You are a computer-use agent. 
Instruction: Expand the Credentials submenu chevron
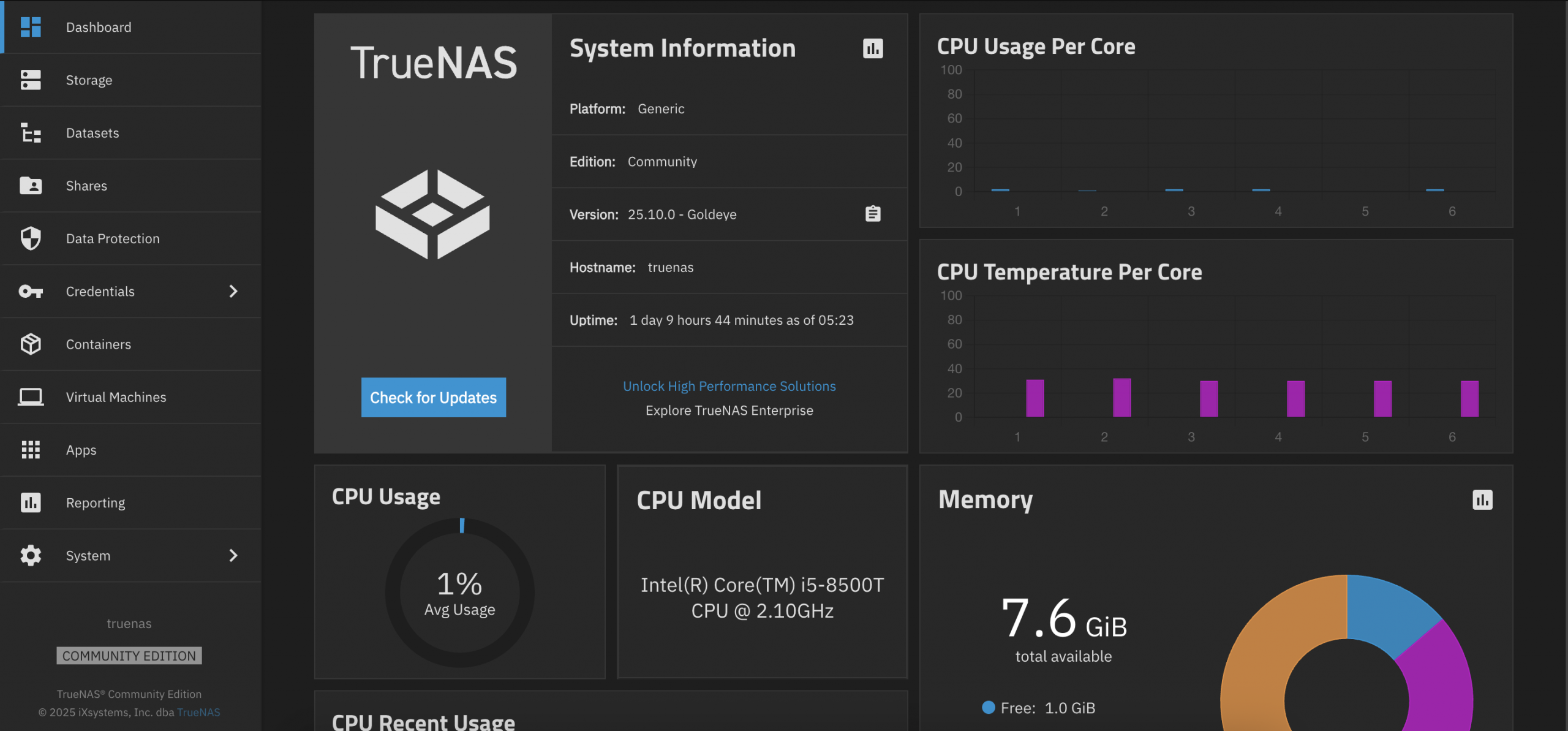tap(233, 292)
